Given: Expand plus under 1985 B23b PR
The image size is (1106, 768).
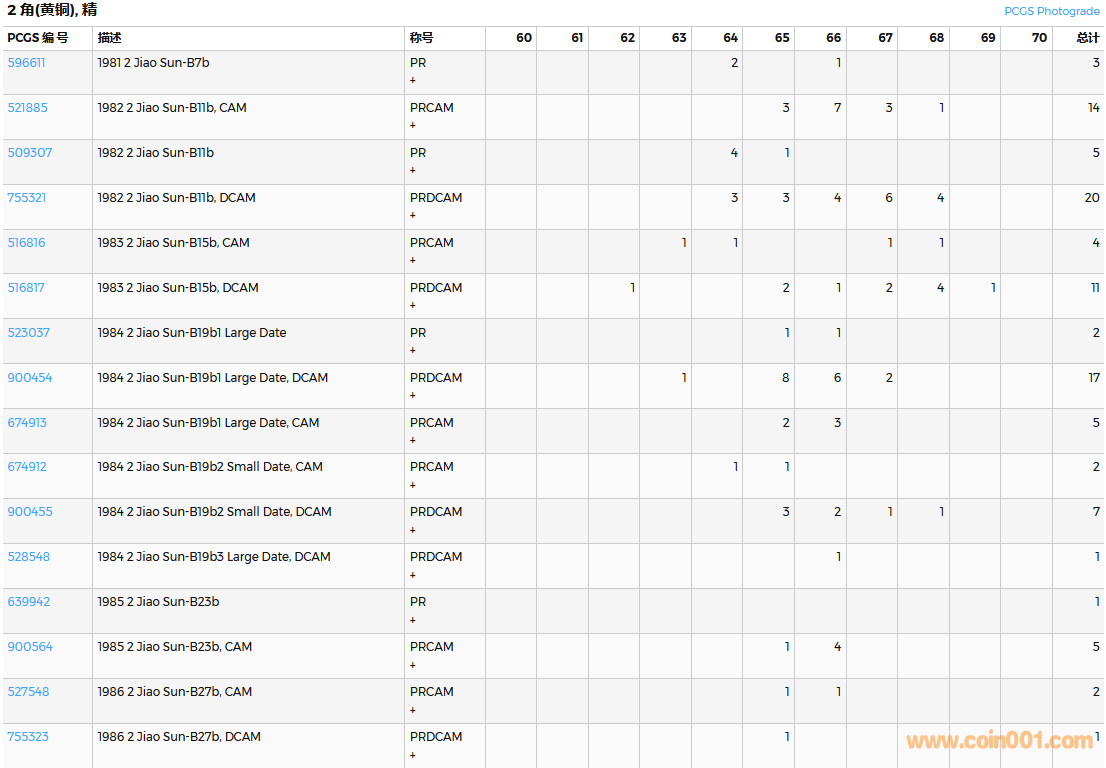Looking at the screenshot, I should pos(413,620).
